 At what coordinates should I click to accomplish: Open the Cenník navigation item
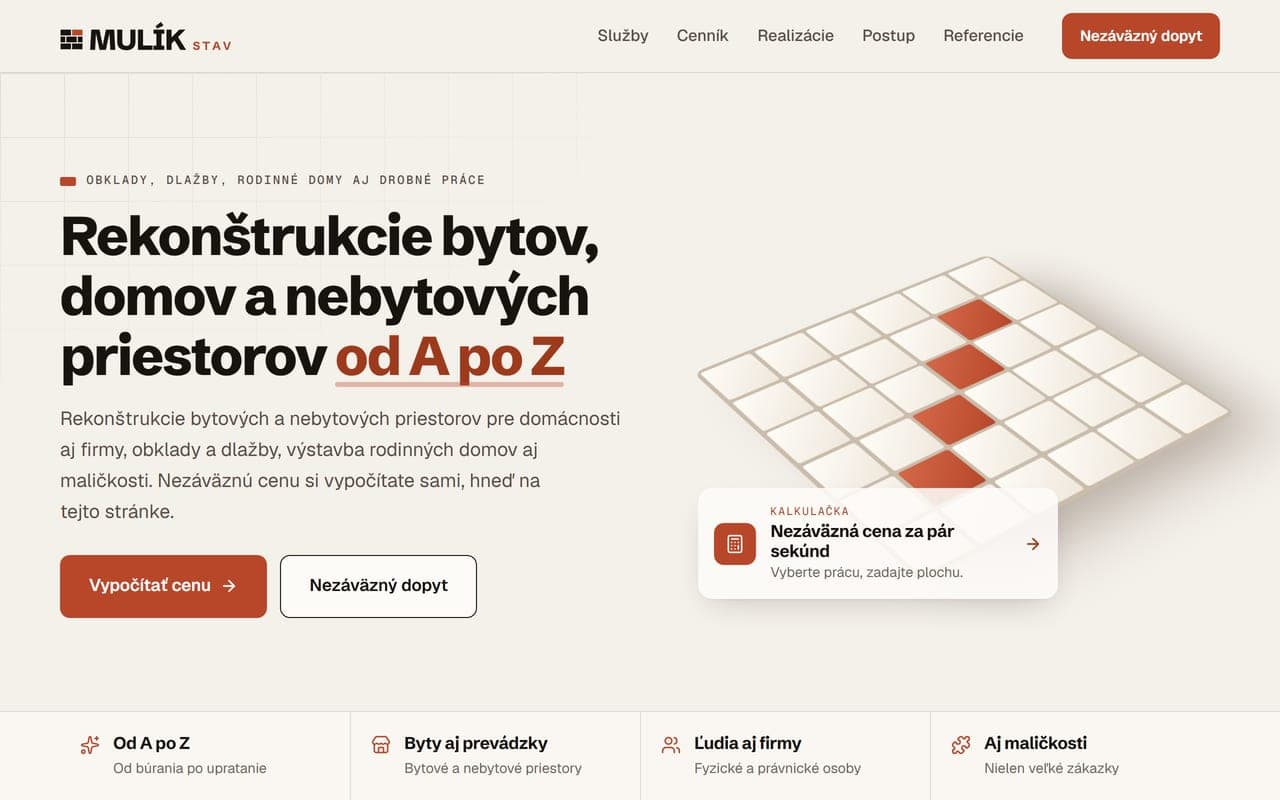click(703, 36)
